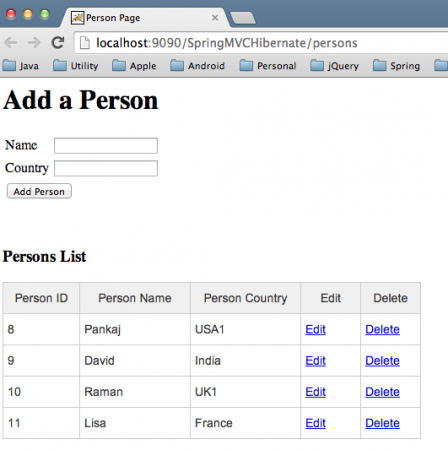Focus the Country input field

(x=106, y=168)
